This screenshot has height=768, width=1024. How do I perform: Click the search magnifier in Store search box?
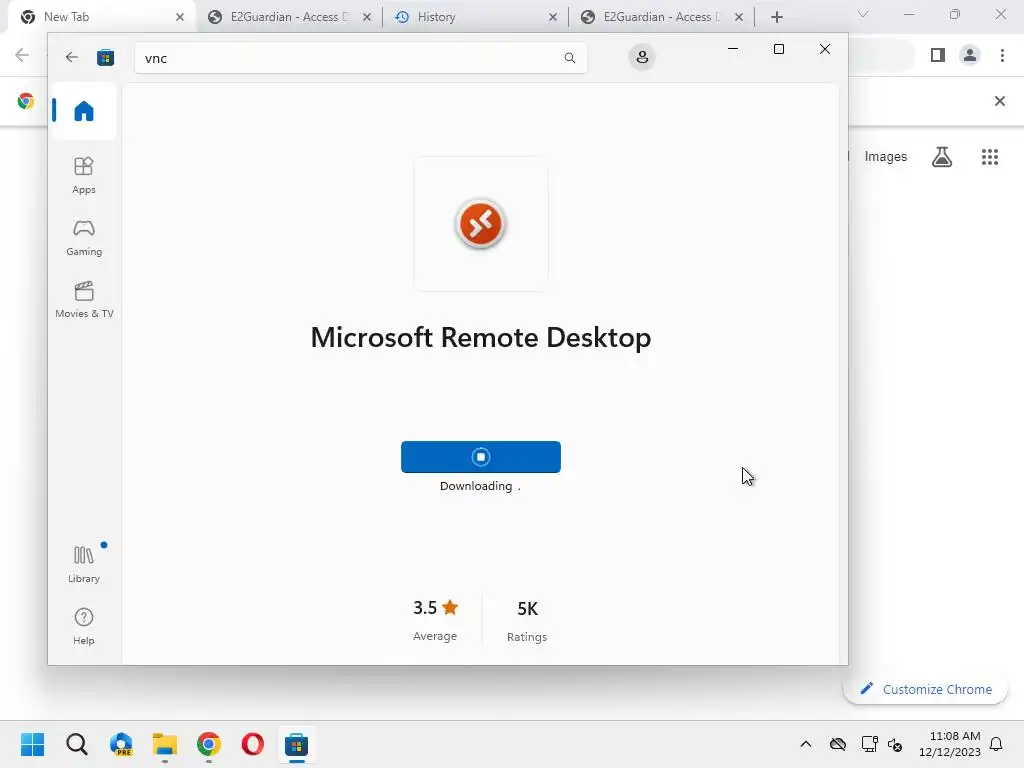coord(569,58)
